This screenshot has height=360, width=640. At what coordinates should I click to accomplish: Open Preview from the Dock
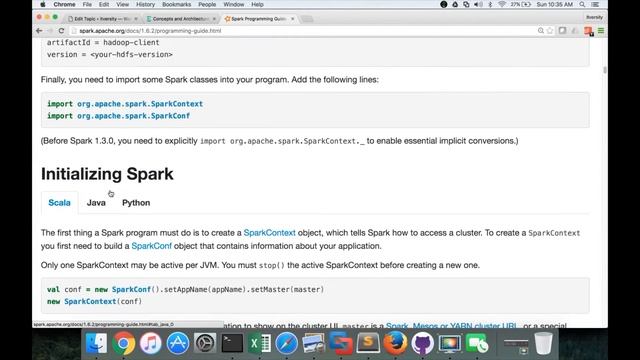tap(313, 343)
